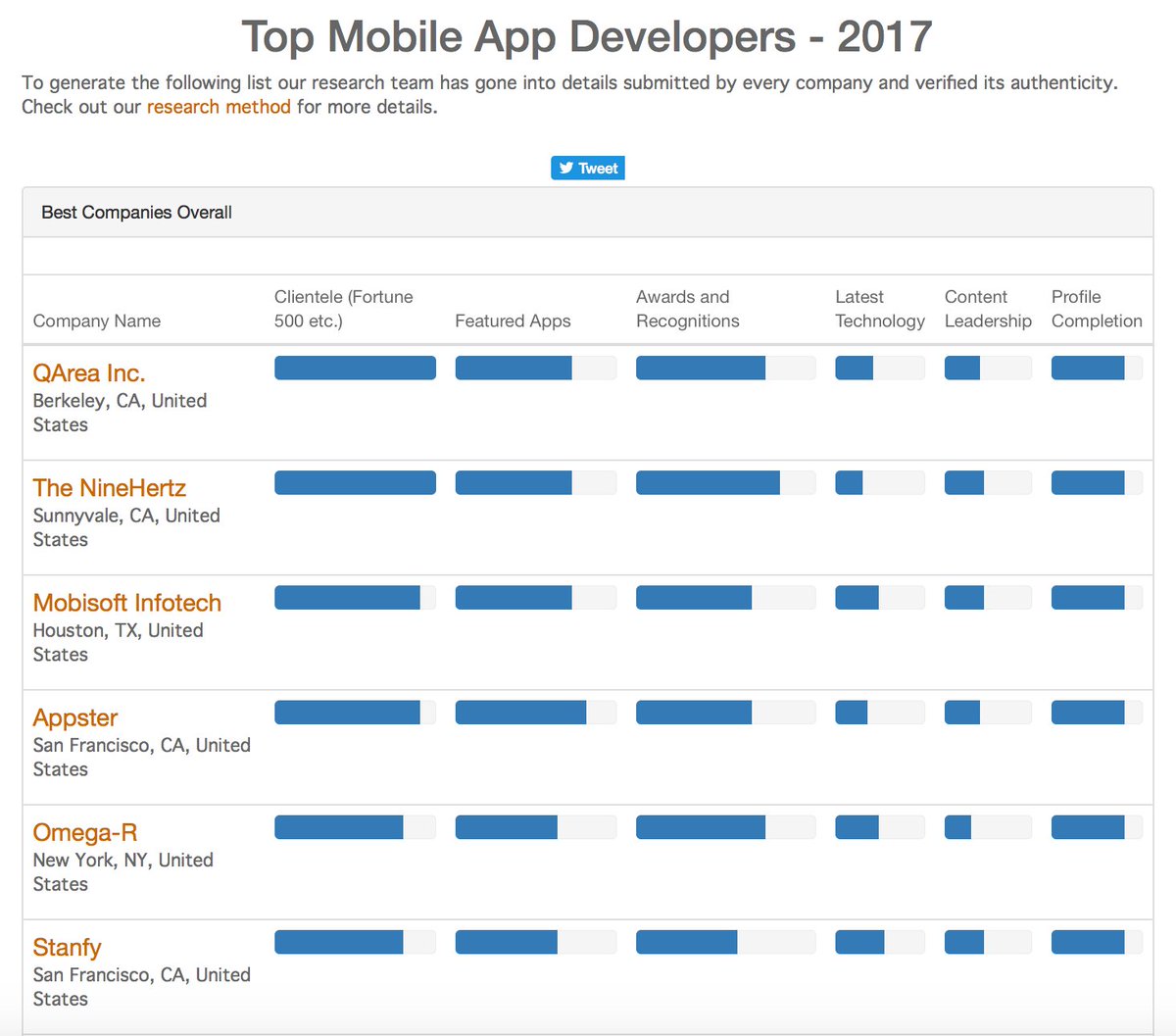The image size is (1176, 1036).
Task: Click Stanfy Awards and Recognitions bar
Action: coord(725,942)
